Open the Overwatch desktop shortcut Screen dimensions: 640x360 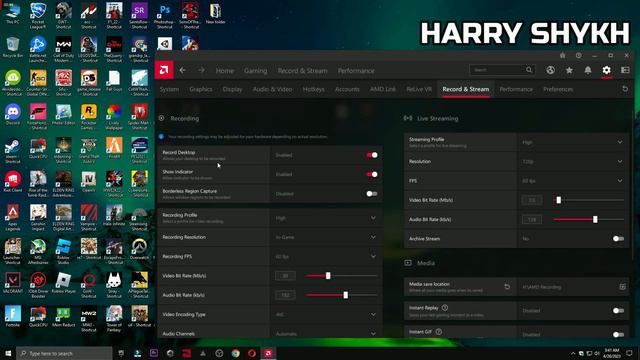click(139, 249)
